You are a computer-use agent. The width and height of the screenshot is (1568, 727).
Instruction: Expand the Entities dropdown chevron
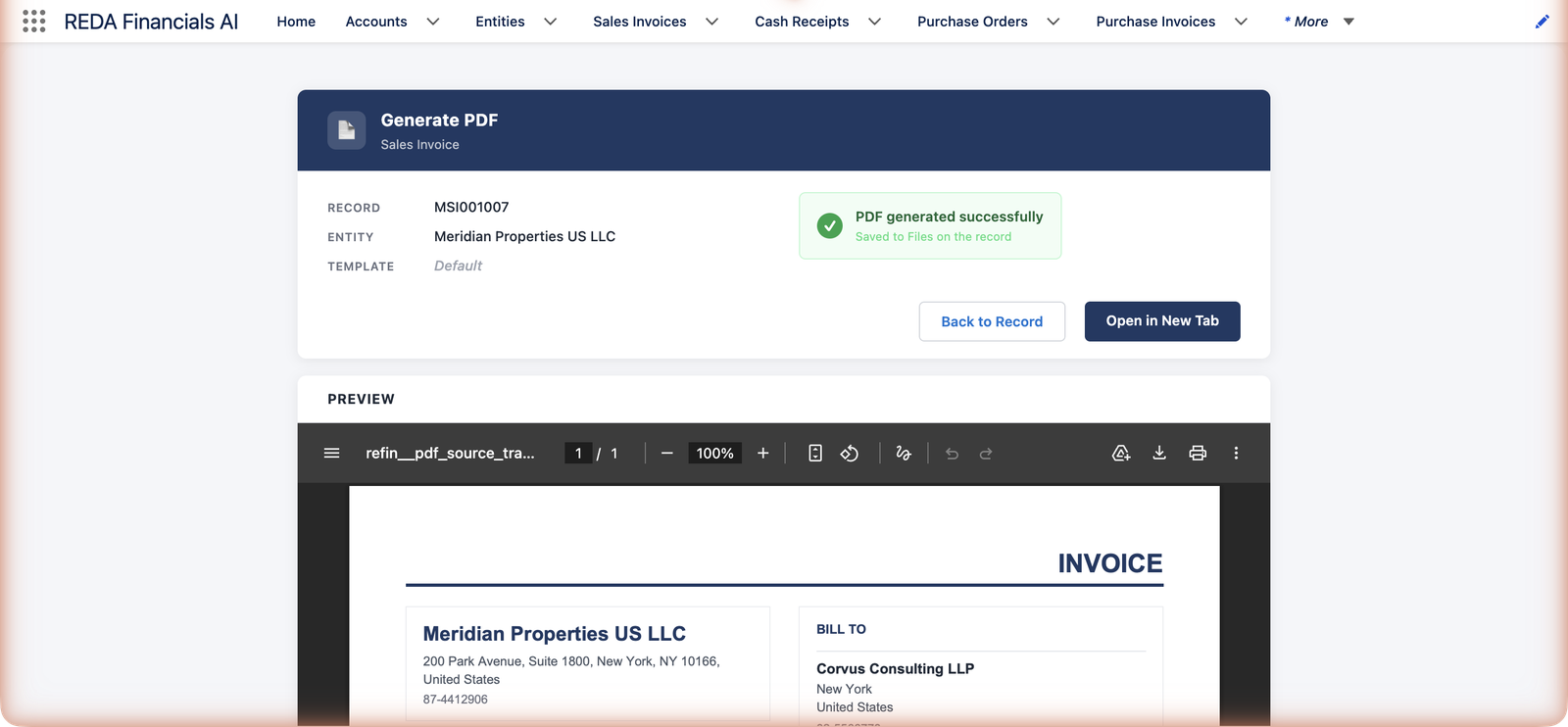tap(551, 22)
